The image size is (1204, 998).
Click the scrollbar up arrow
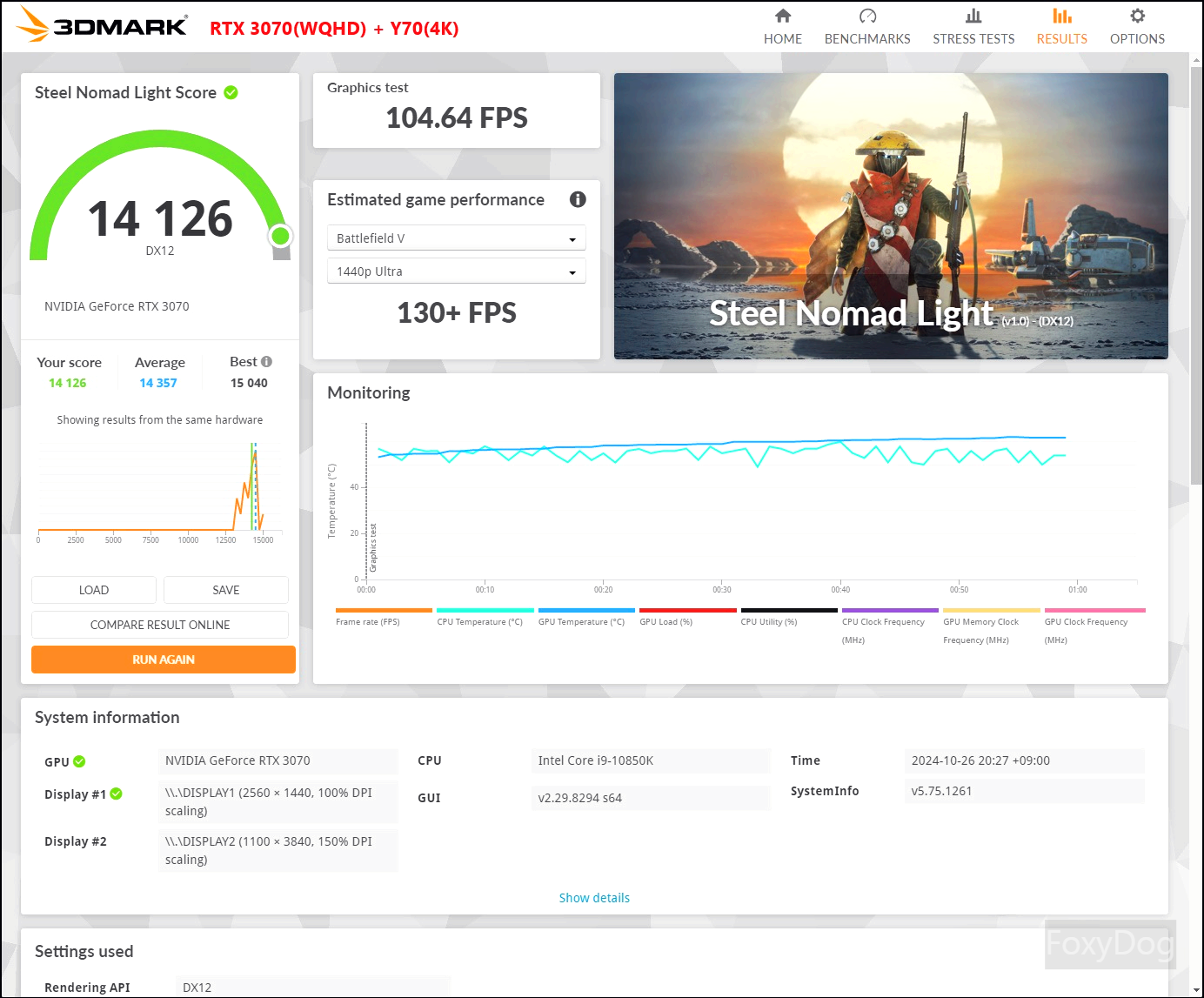click(x=1196, y=59)
